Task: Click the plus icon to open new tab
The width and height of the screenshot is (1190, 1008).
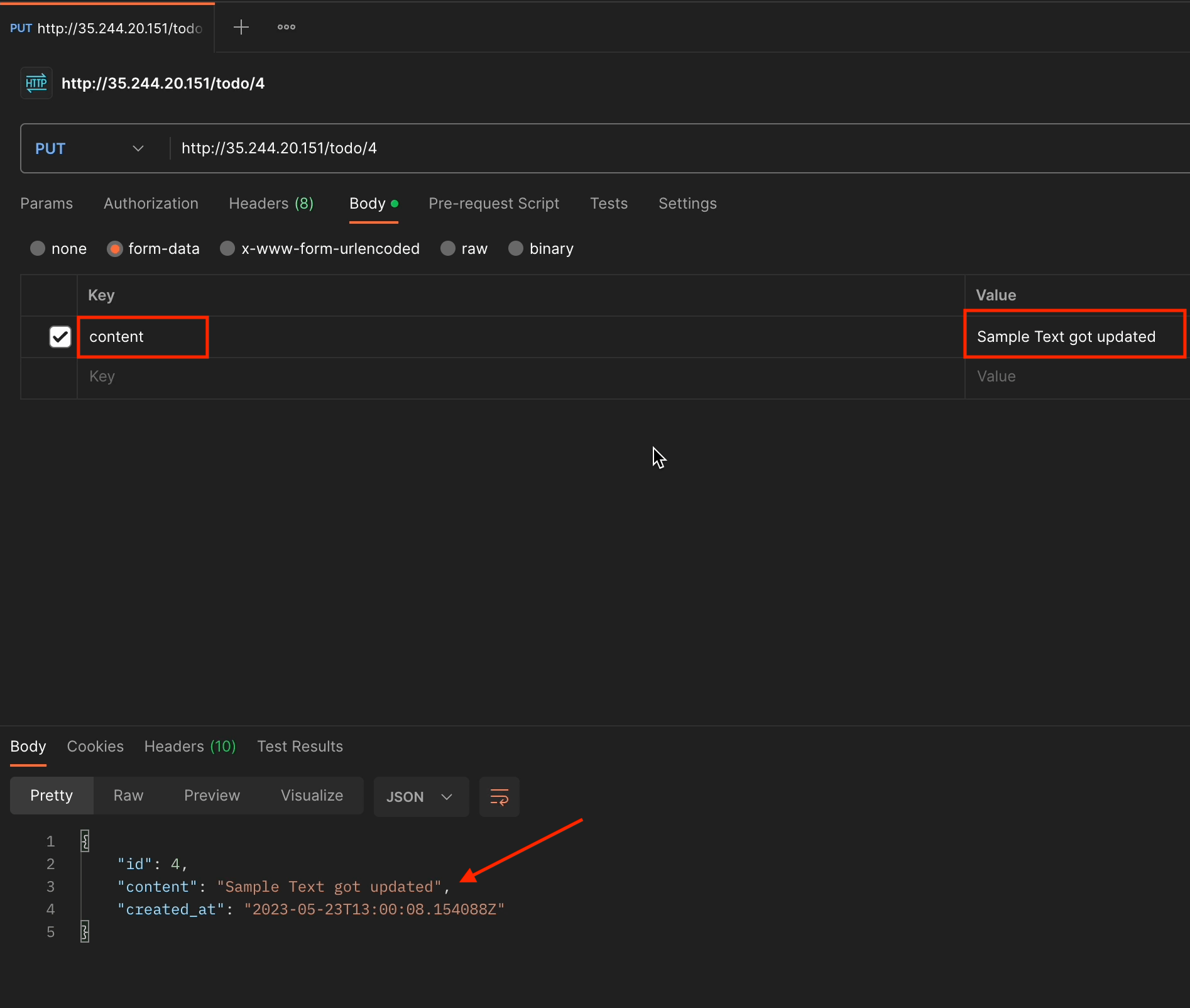Action: (241, 27)
